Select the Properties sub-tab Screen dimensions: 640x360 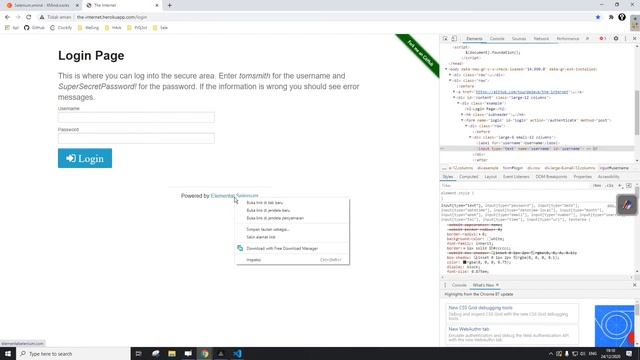(582, 177)
